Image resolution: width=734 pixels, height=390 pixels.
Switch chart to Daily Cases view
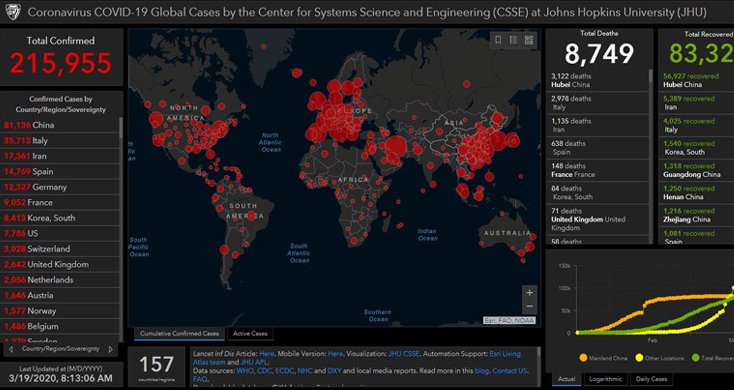click(x=651, y=379)
